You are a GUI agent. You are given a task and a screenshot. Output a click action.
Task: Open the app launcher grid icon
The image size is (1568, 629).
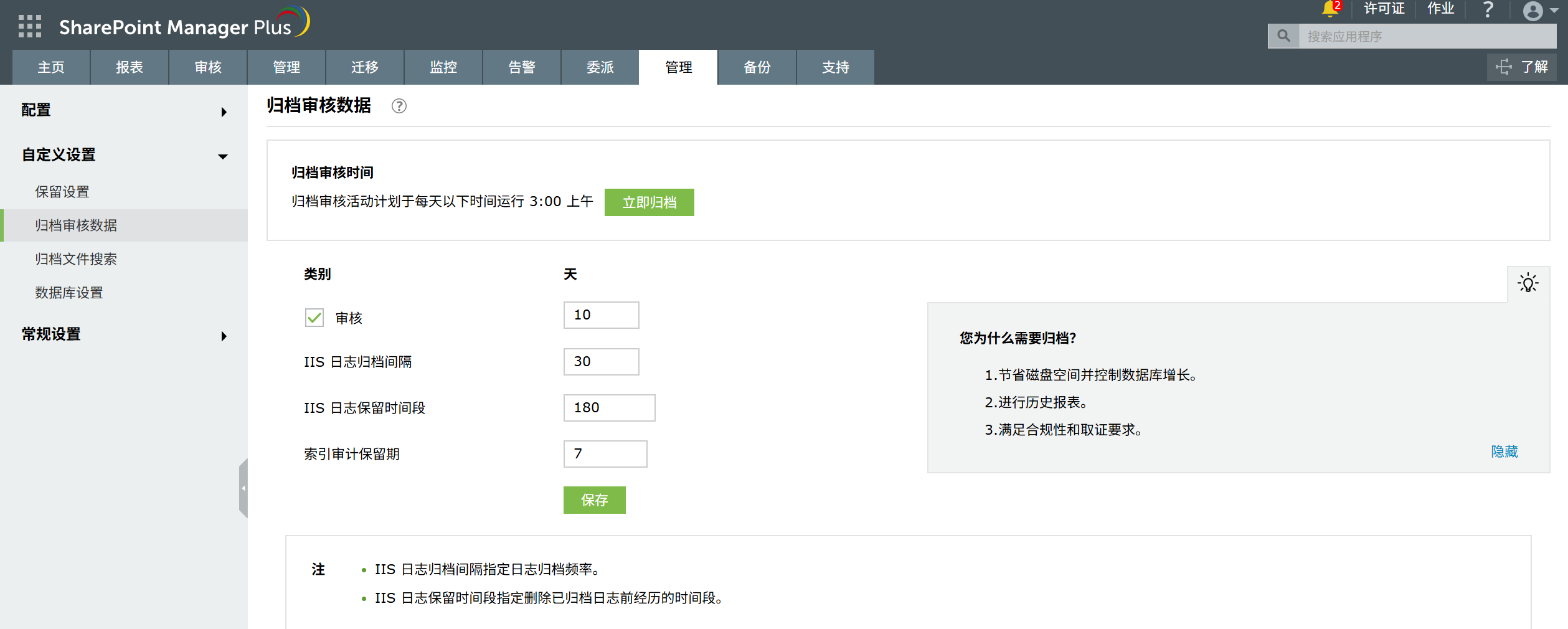click(29, 27)
